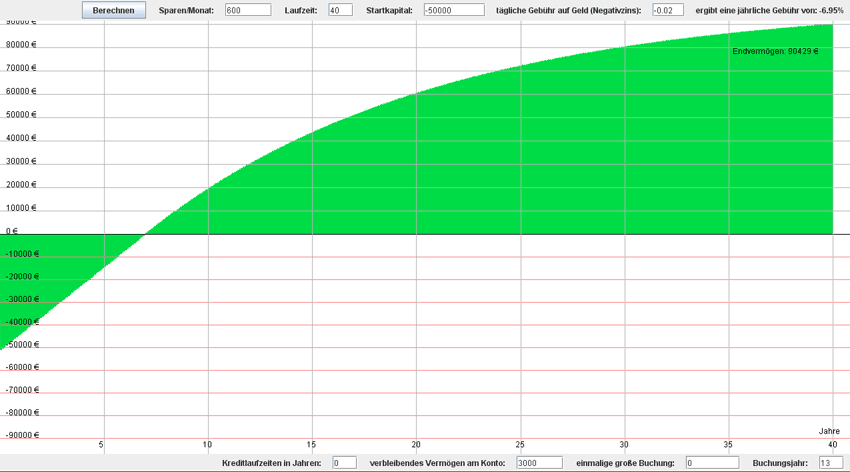
Task: Click the Sparen/Monat text label
Action: 186,10
